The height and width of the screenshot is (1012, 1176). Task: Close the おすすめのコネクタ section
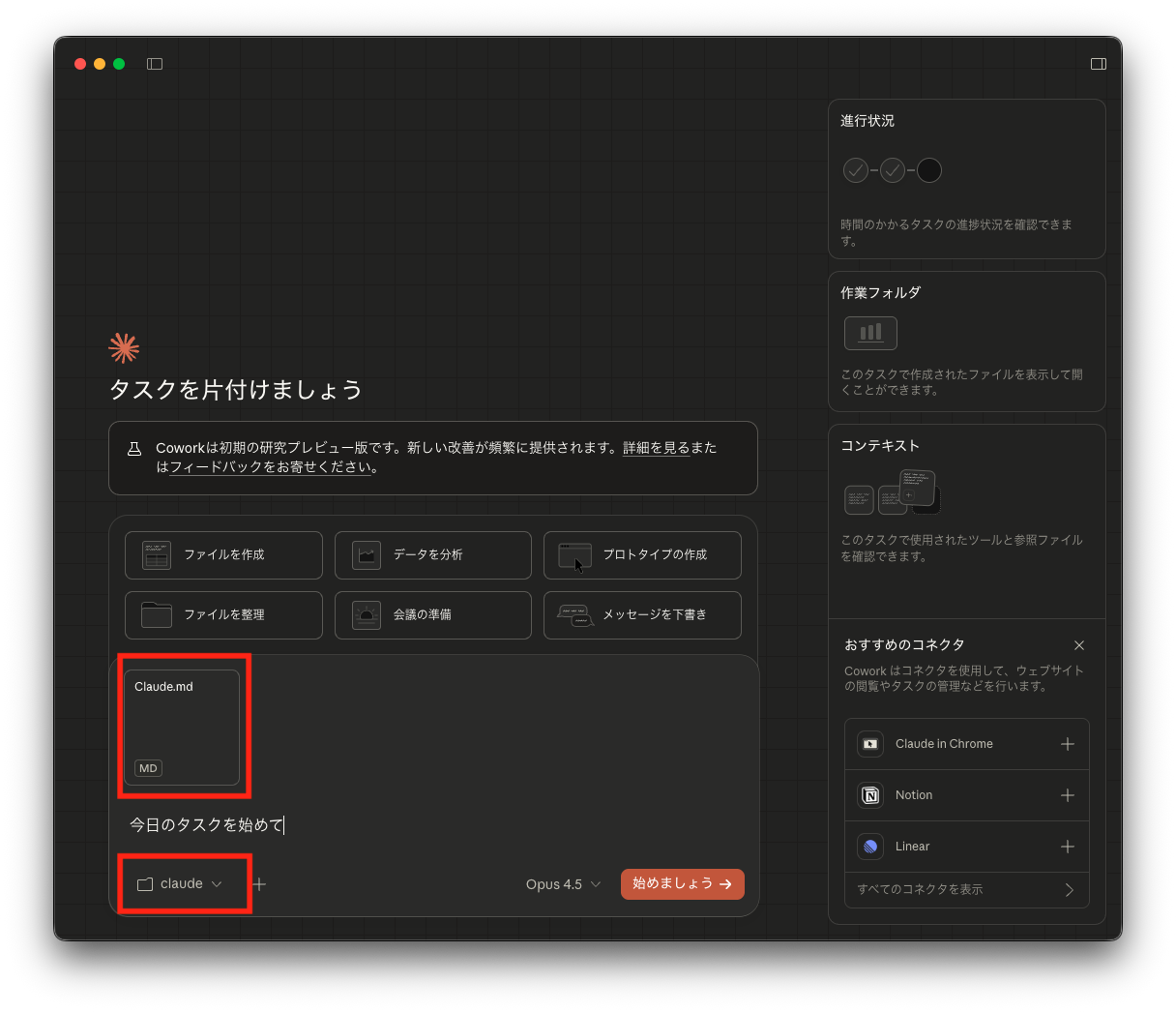pos(1079,645)
